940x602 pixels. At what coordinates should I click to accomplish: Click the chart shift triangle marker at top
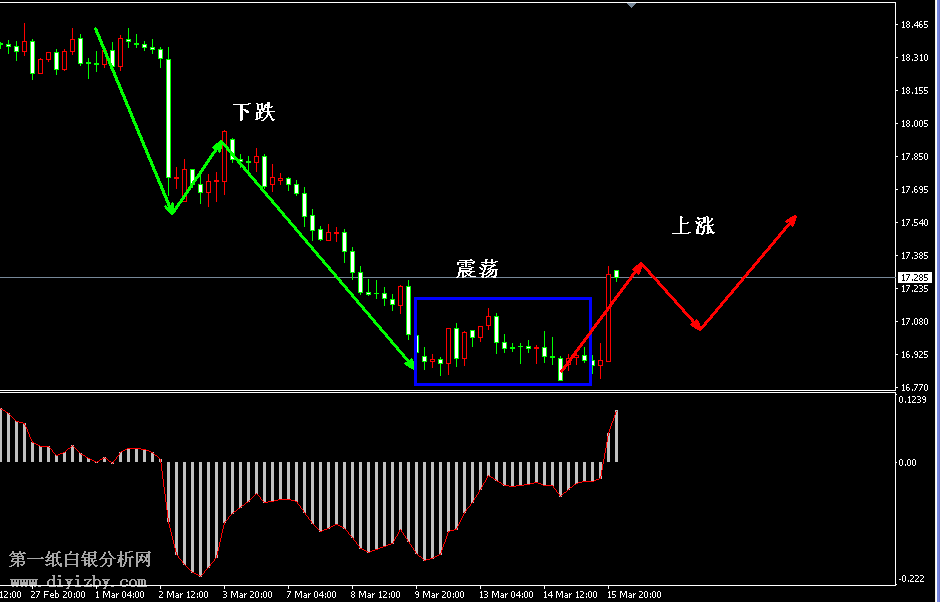pyautogui.click(x=631, y=5)
